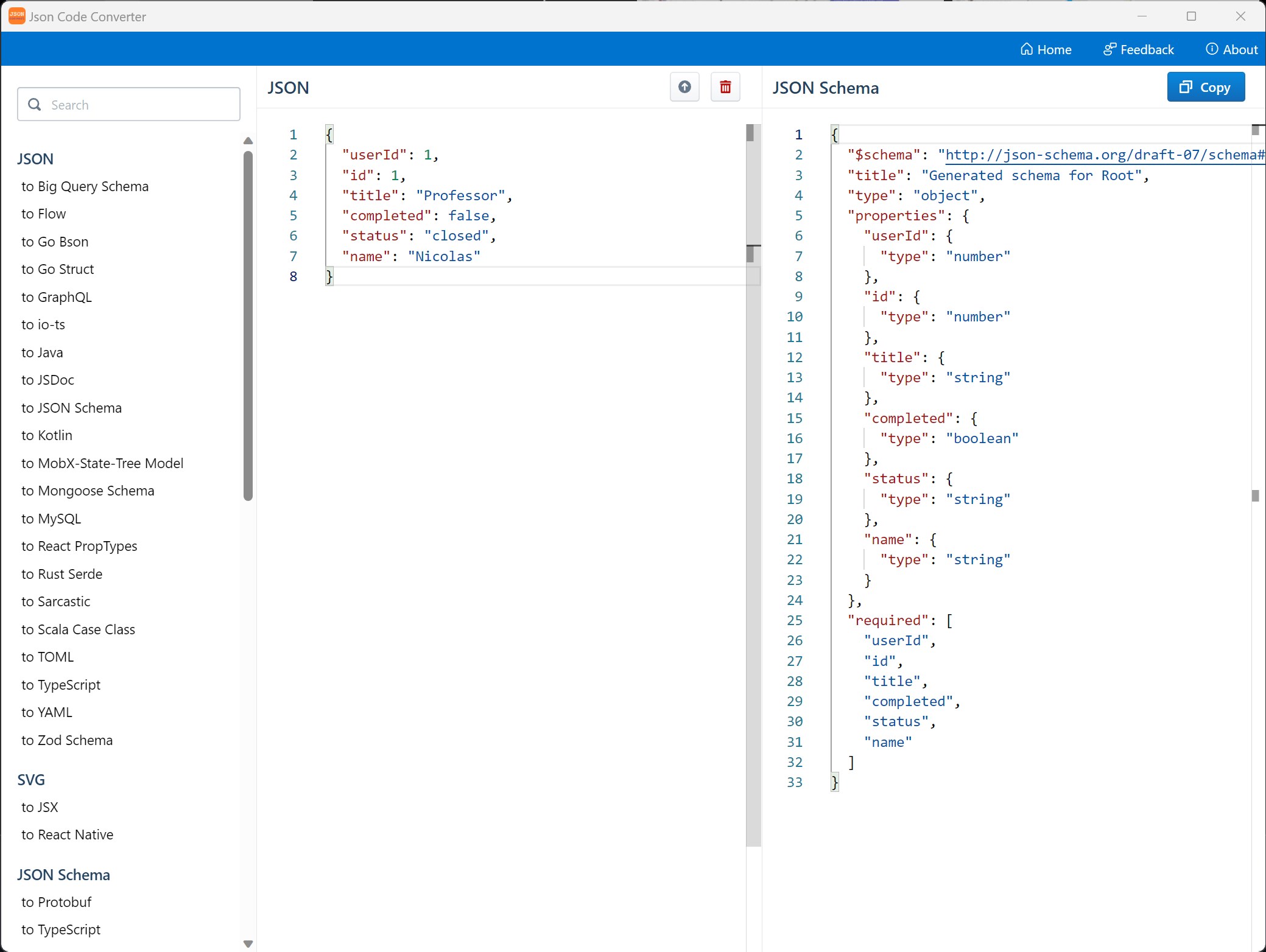Select the to TypeScript option under JSON
Image resolution: width=1266 pixels, height=952 pixels.
[x=61, y=685]
